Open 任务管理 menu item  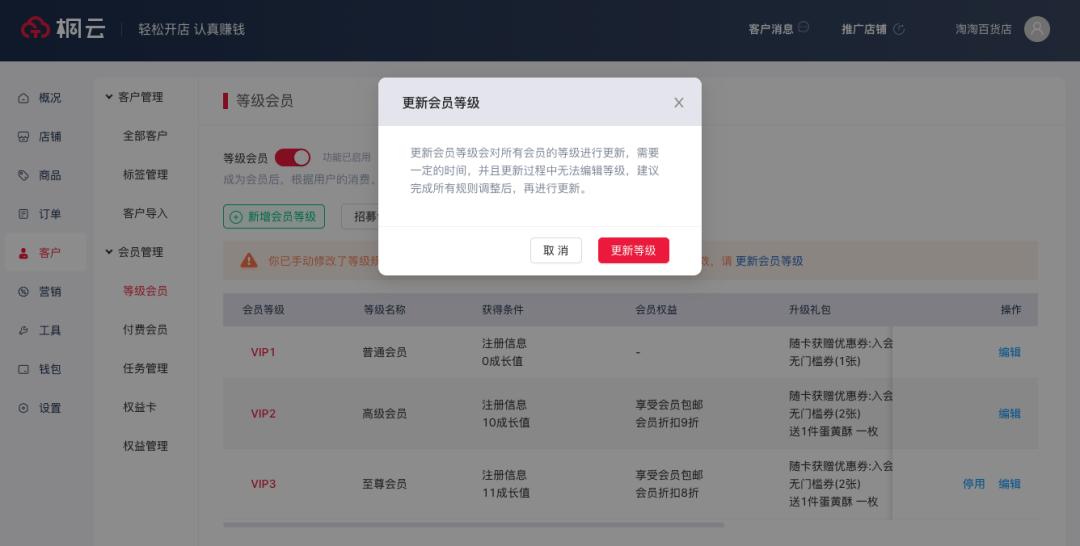coord(145,368)
